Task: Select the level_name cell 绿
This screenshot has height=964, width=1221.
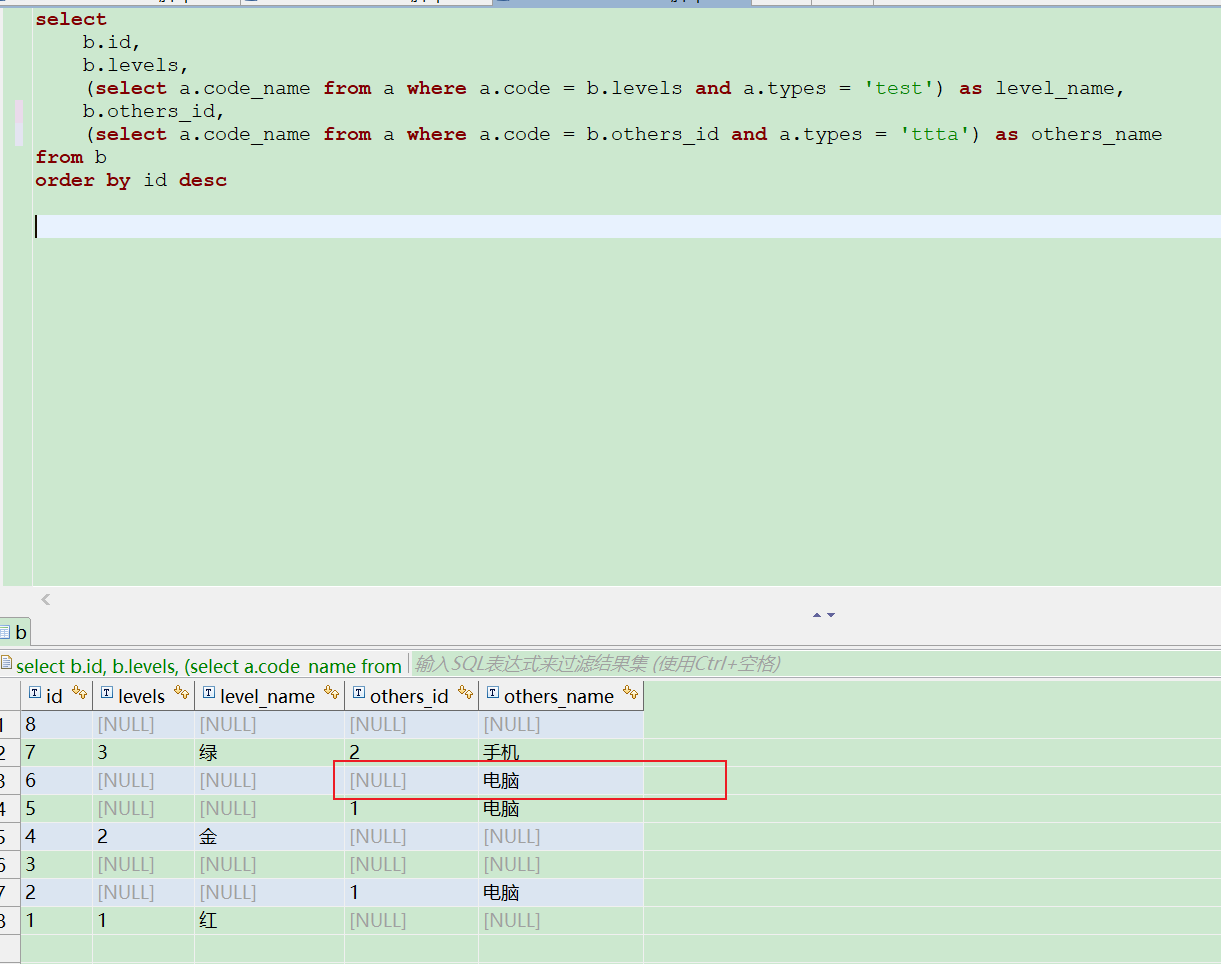Action: click(x=269, y=752)
